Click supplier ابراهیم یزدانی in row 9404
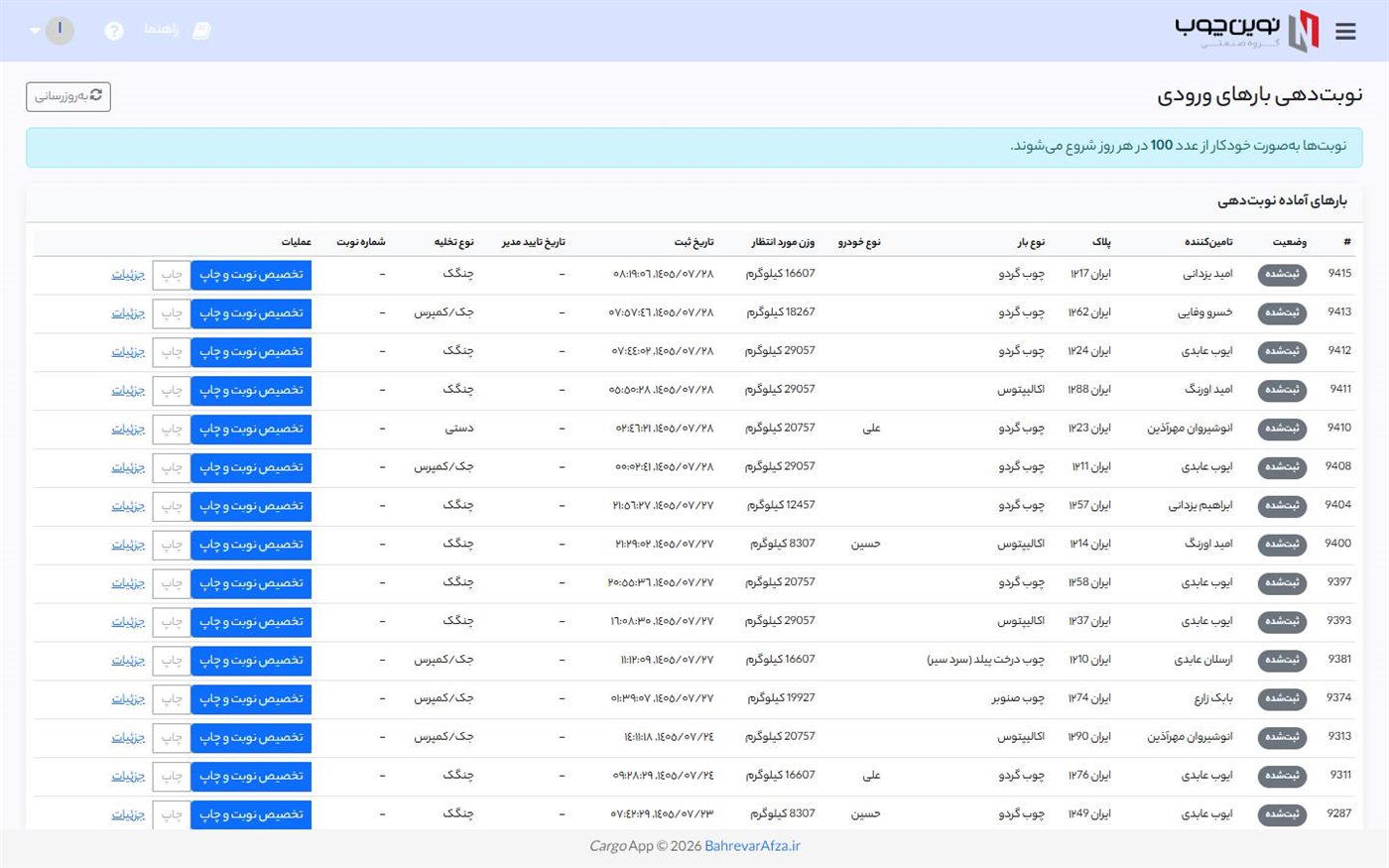 [1200, 505]
